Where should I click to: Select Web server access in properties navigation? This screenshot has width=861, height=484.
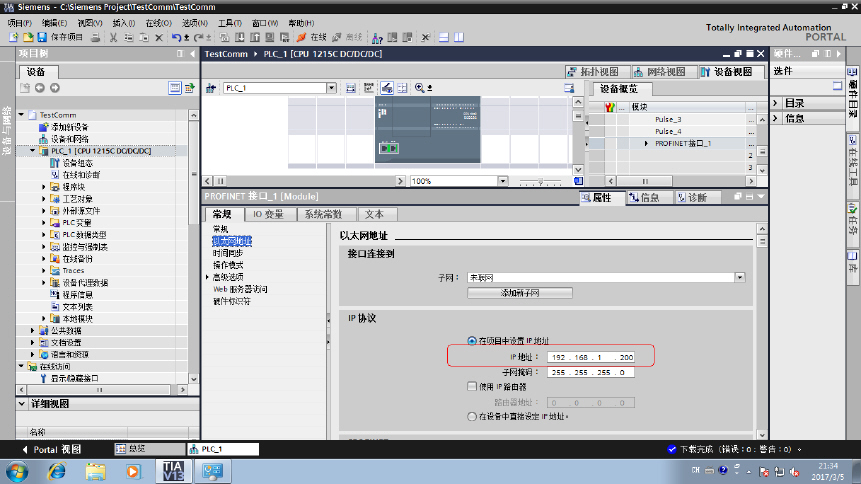240,289
